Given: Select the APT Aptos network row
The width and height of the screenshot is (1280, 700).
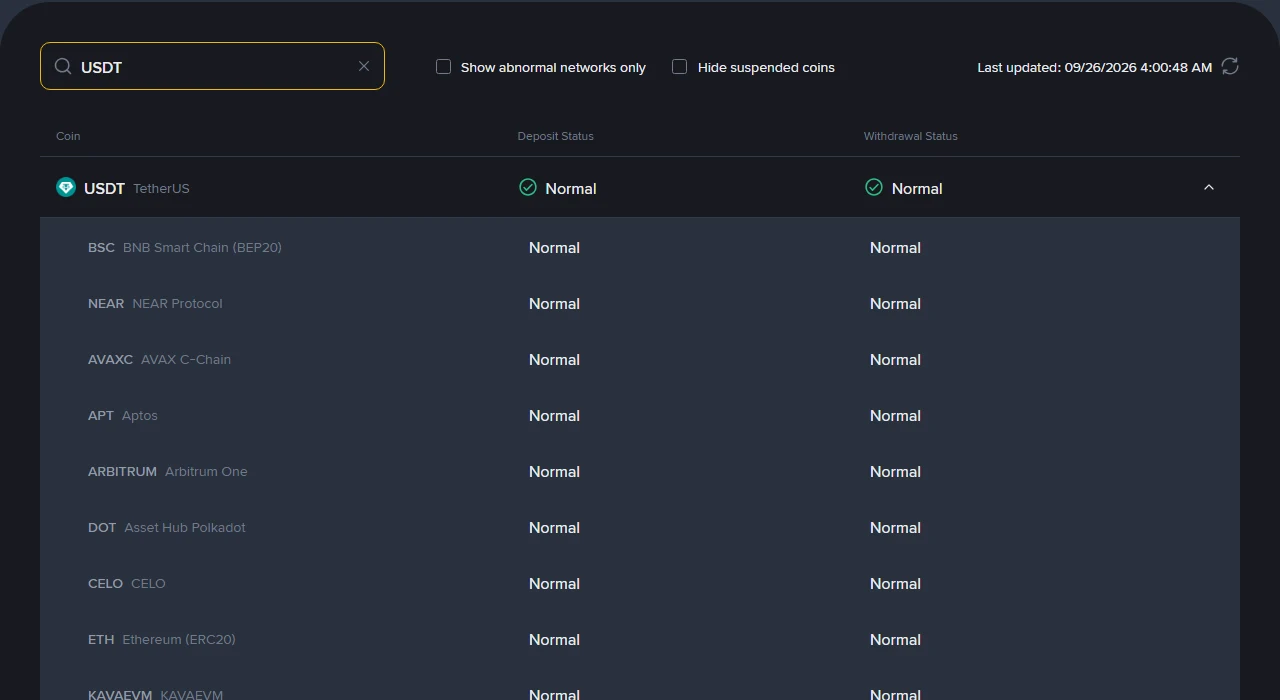Looking at the screenshot, I should tap(640, 415).
